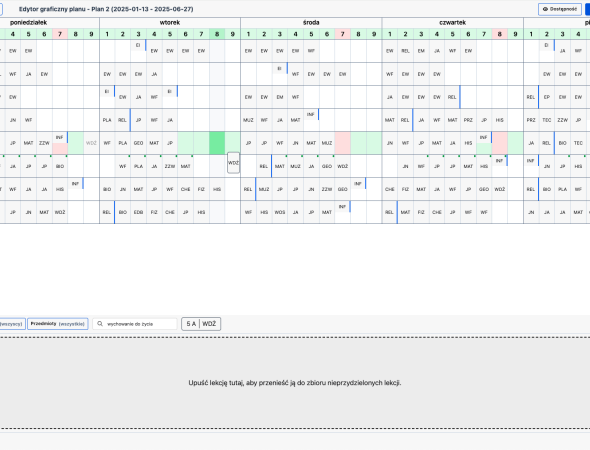Viewport: 590px width, 450px height.
Task: Select the wtorek day header
Action: tap(170, 23)
